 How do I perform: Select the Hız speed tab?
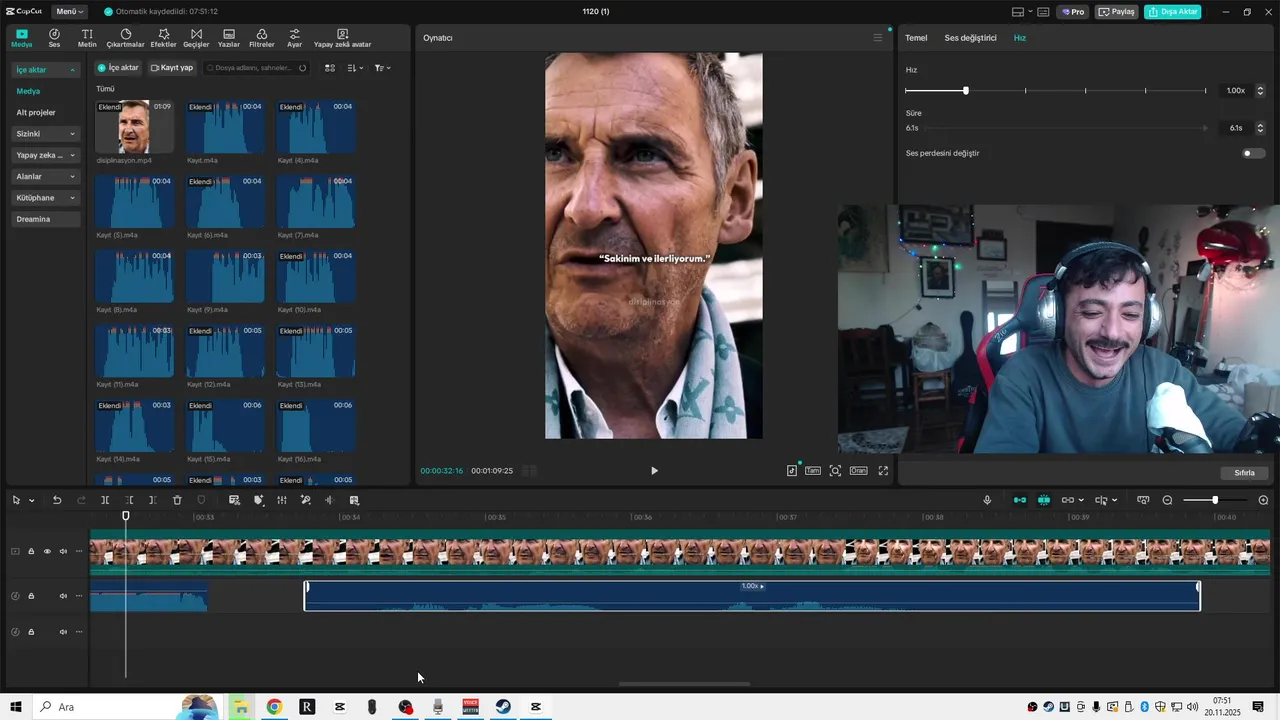pyautogui.click(x=1020, y=38)
